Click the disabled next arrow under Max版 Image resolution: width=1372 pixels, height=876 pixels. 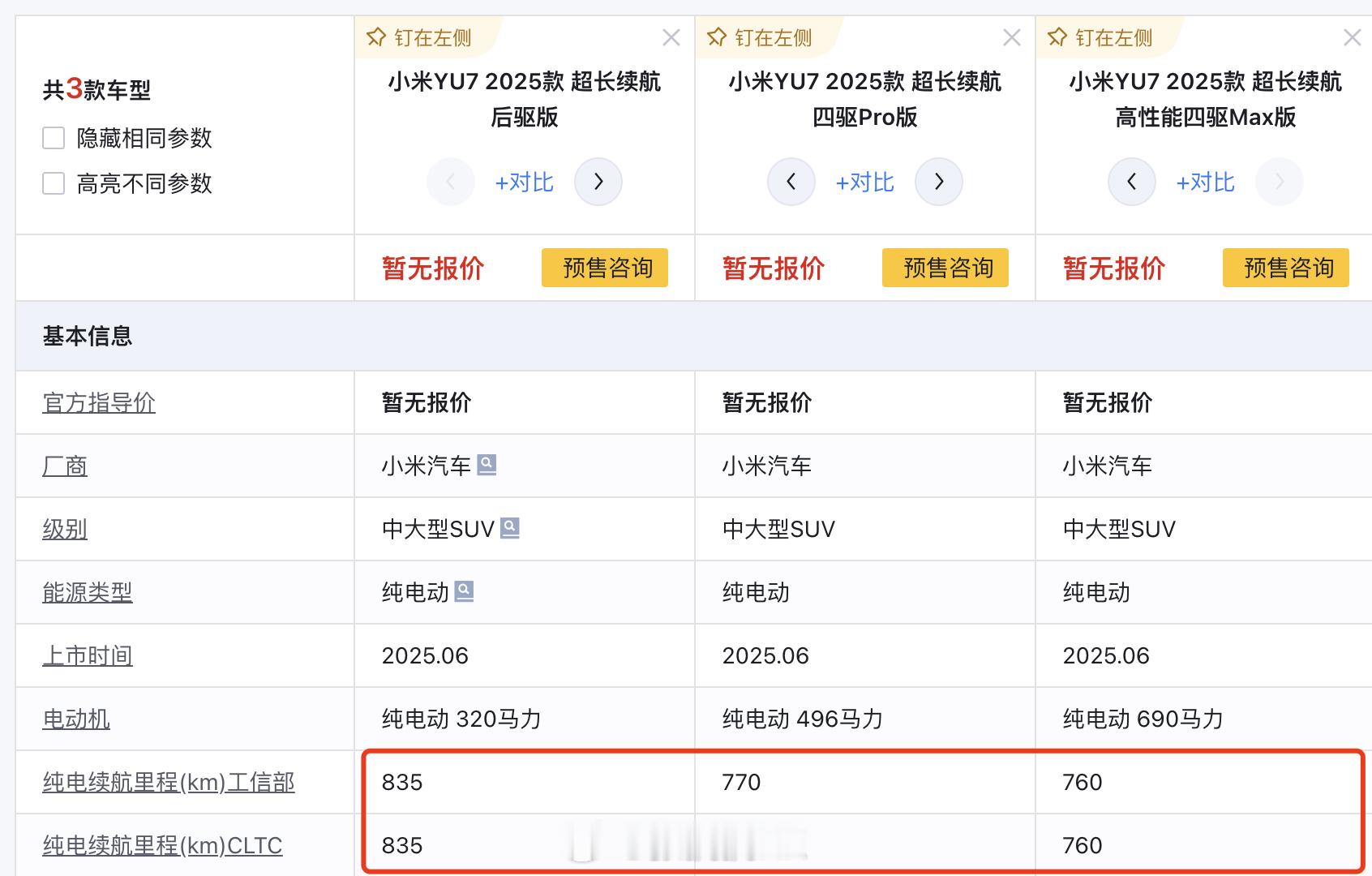click(1280, 182)
